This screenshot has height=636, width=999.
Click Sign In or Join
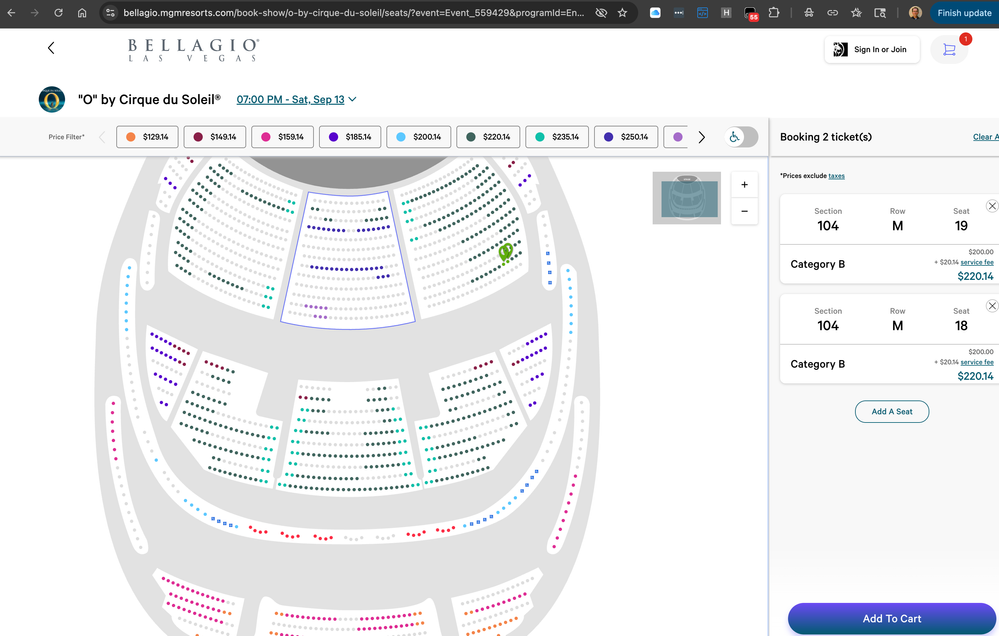pyautogui.click(x=871, y=50)
